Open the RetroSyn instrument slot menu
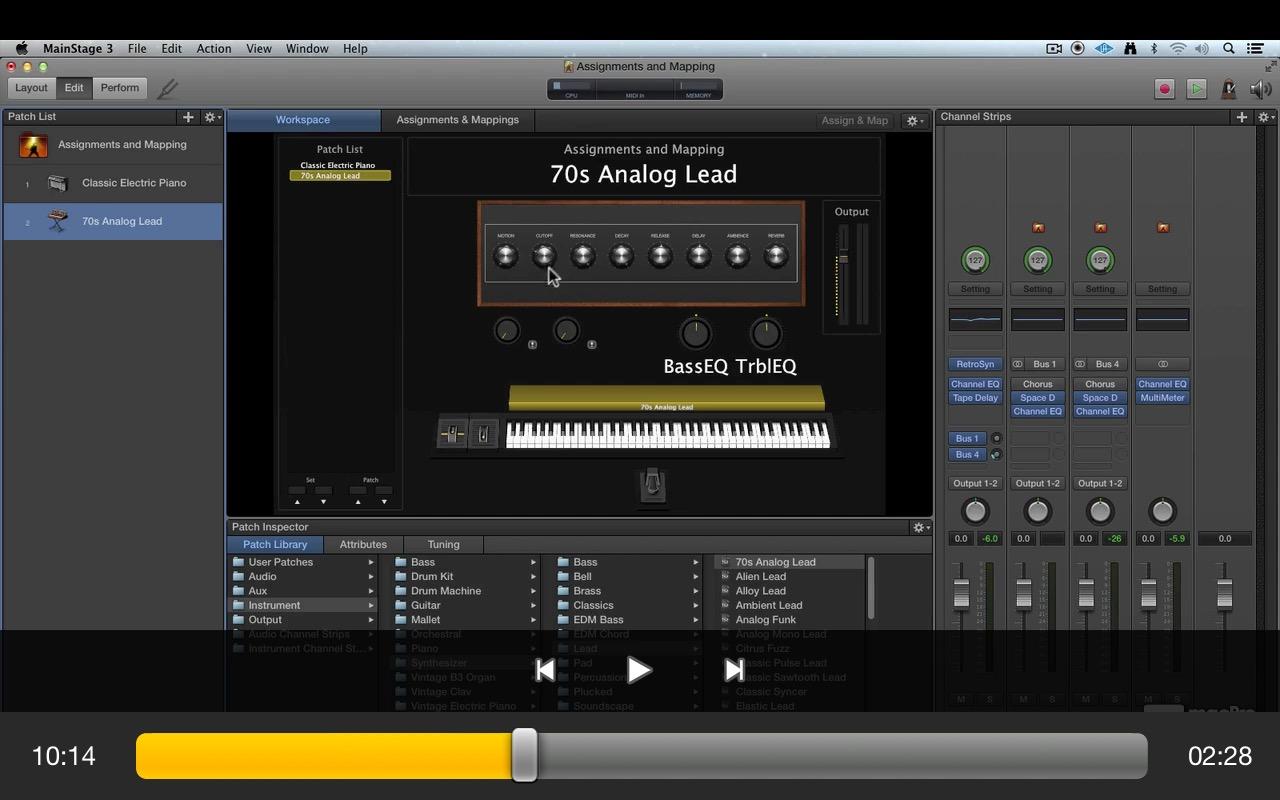 (975, 364)
